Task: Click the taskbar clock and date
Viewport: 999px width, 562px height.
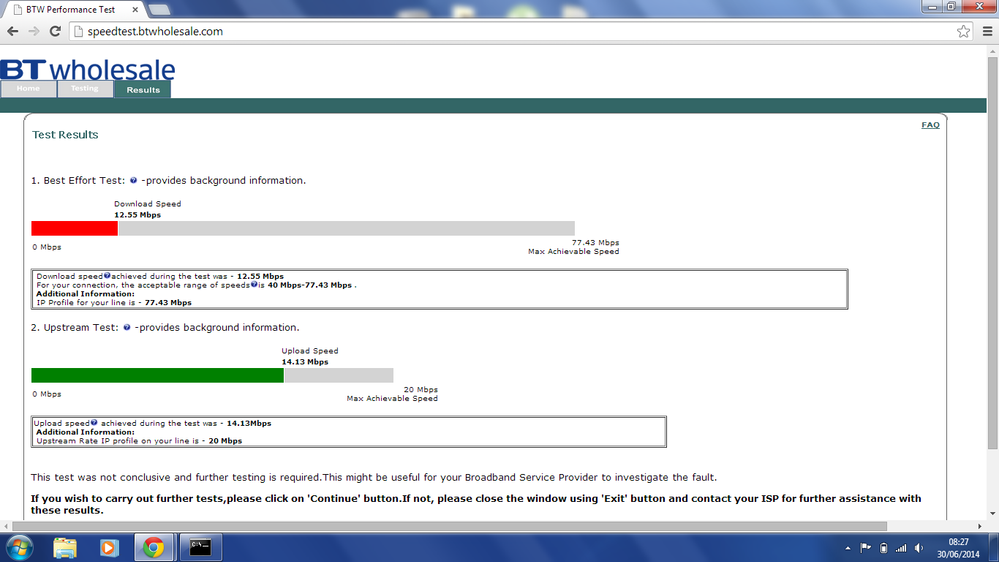Action: point(958,548)
